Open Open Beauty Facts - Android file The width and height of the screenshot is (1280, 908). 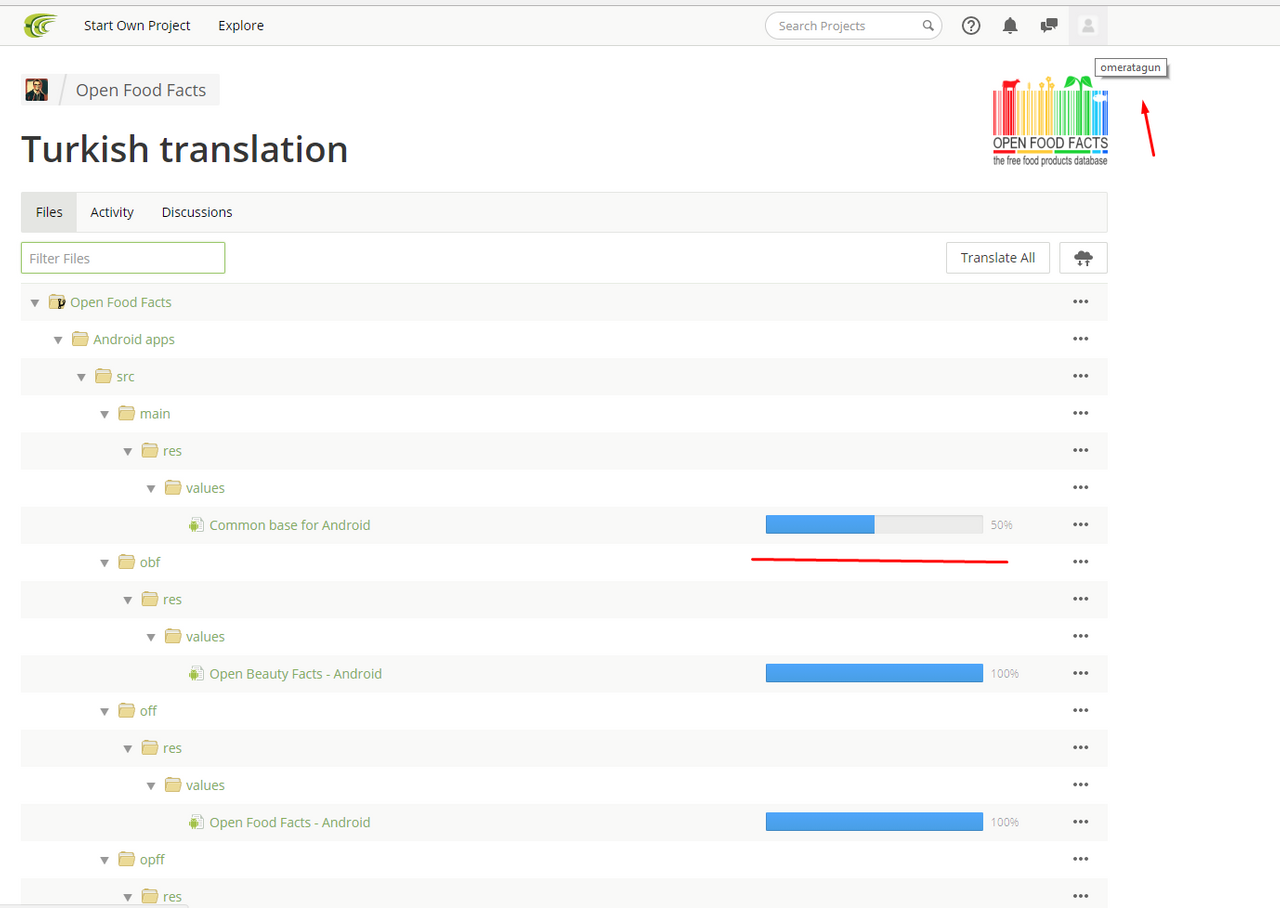296,674
